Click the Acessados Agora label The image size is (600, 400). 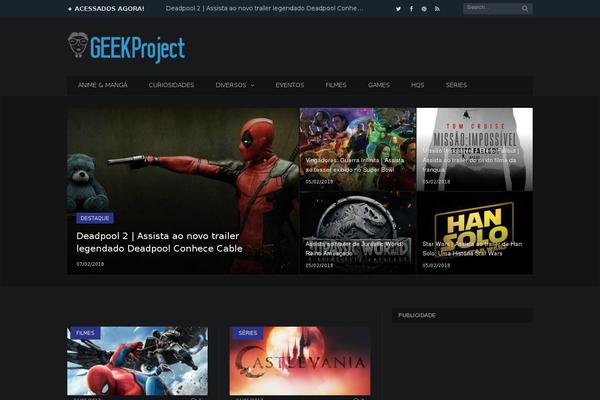pyautogui.click(x=106, y=8)
